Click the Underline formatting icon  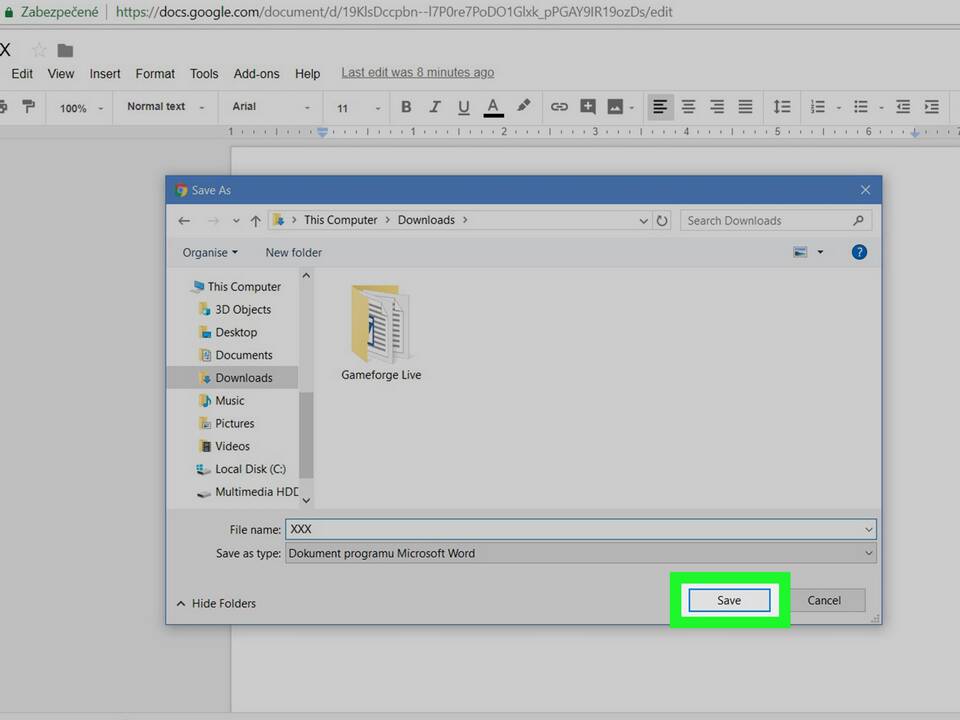coord(463,107)
